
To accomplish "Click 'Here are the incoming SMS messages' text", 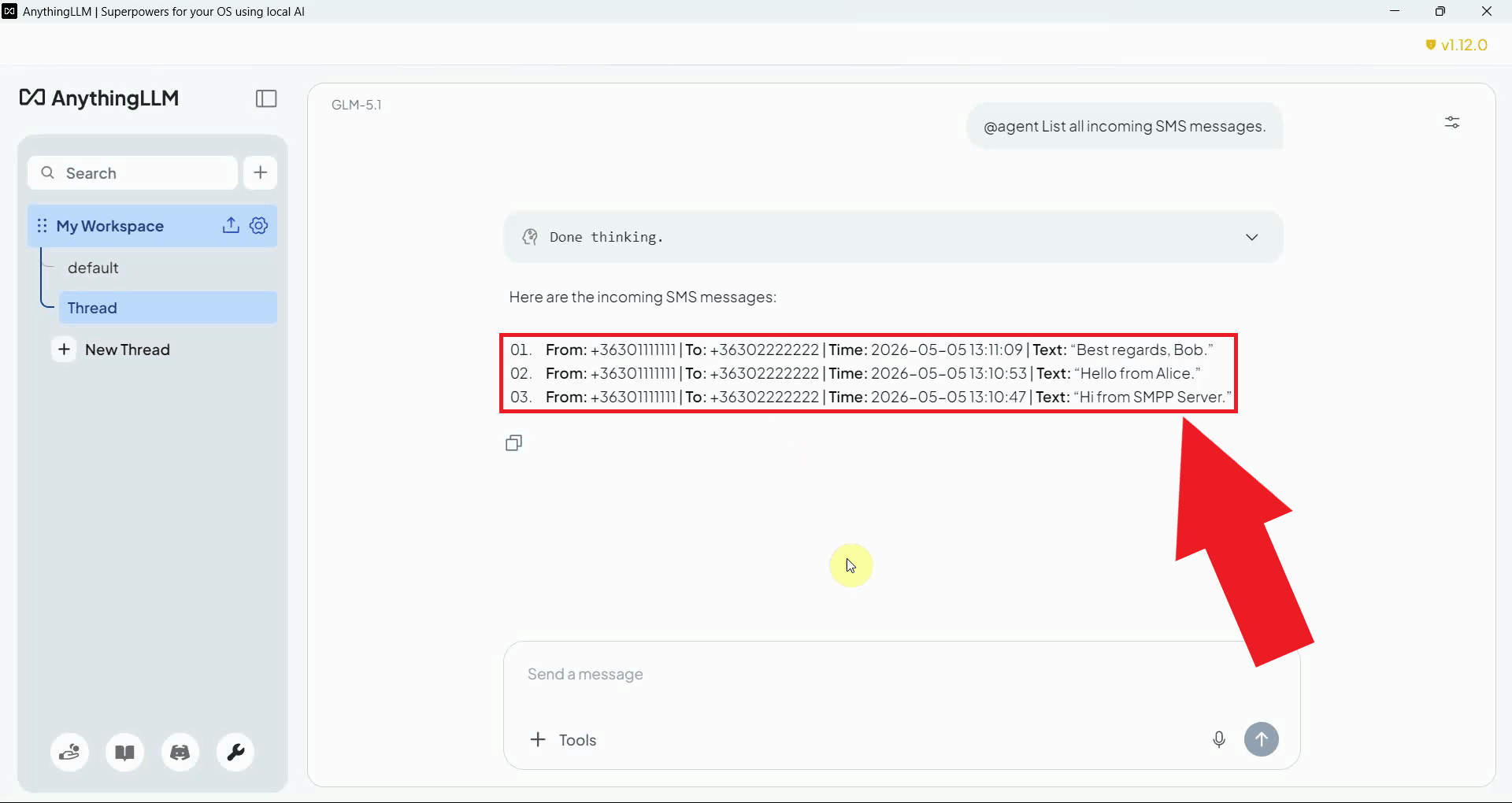I will pyautogui.click(x=643, y=297).
